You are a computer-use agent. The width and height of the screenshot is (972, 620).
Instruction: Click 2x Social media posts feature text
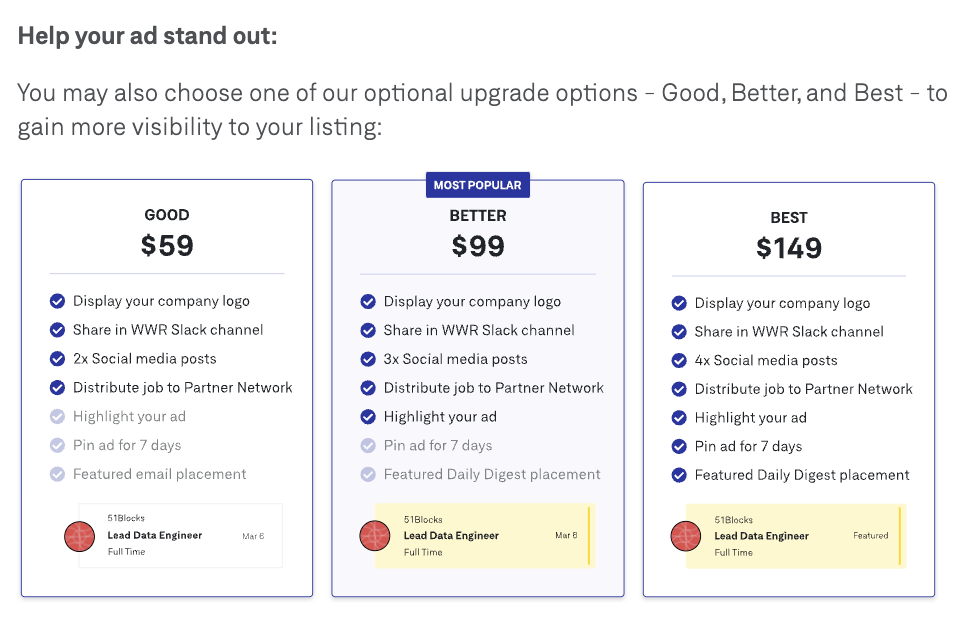145,359
